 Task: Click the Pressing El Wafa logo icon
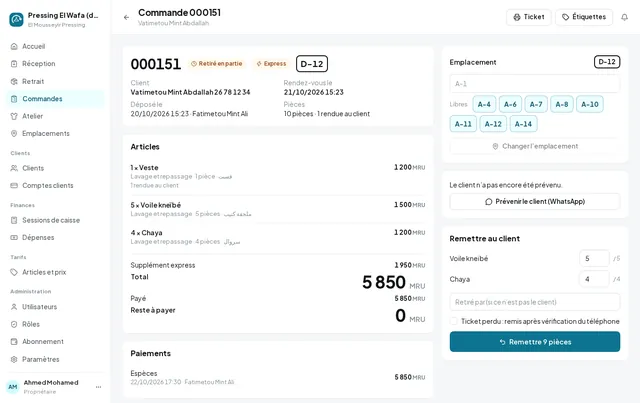[16, 19]
